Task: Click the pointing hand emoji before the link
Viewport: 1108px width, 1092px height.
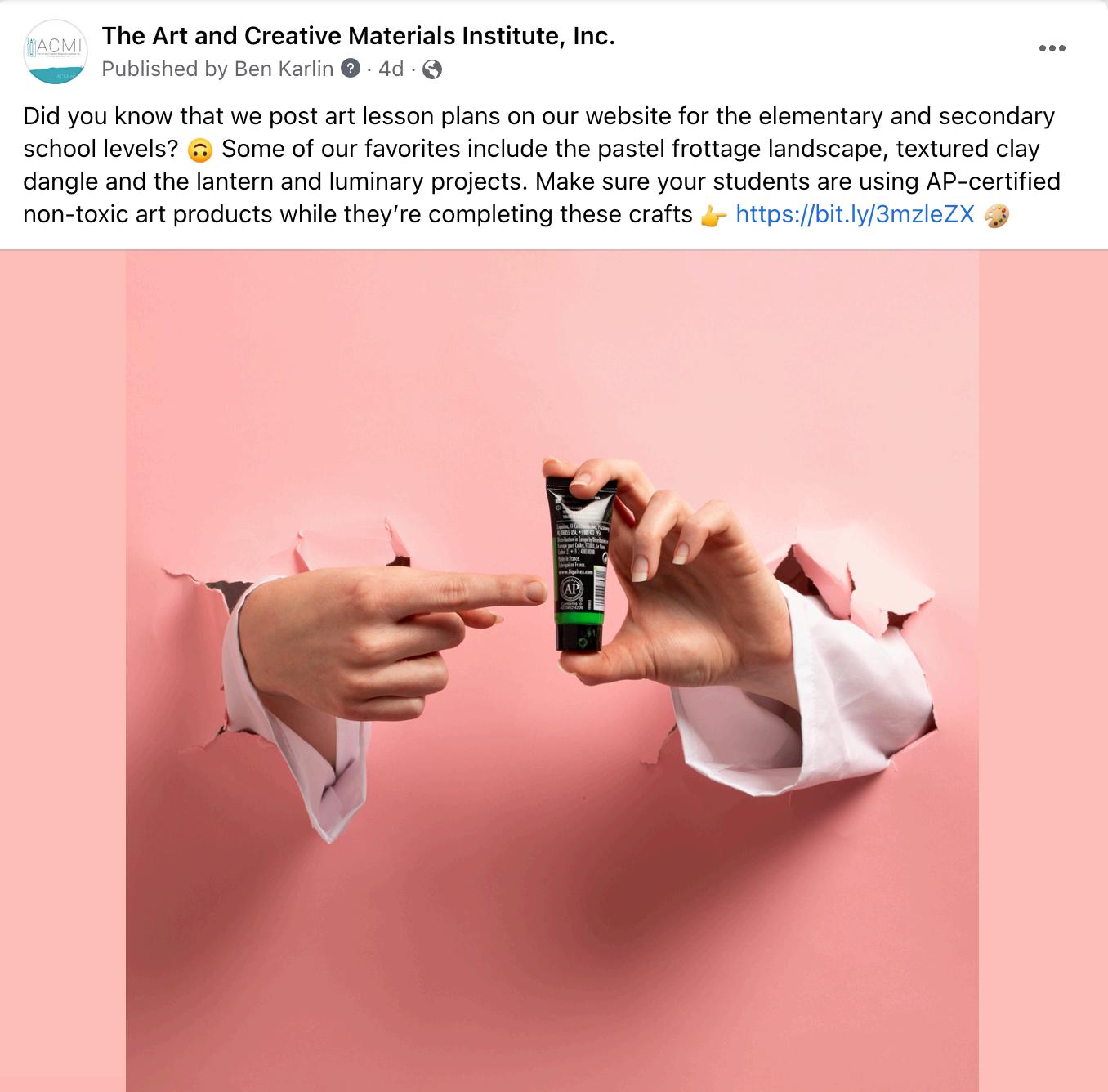Action: point(713,216)
